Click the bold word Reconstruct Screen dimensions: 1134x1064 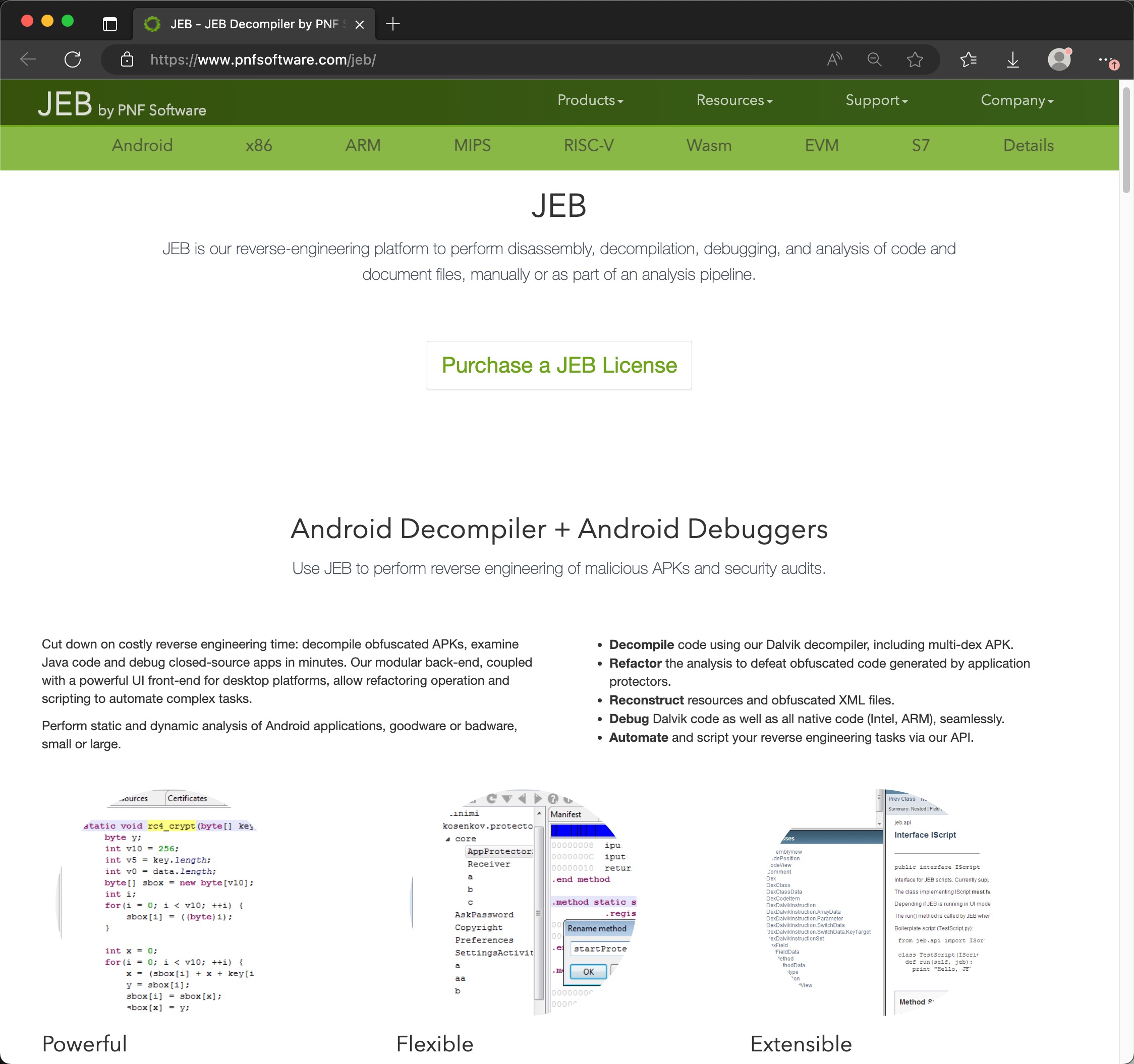646,699
